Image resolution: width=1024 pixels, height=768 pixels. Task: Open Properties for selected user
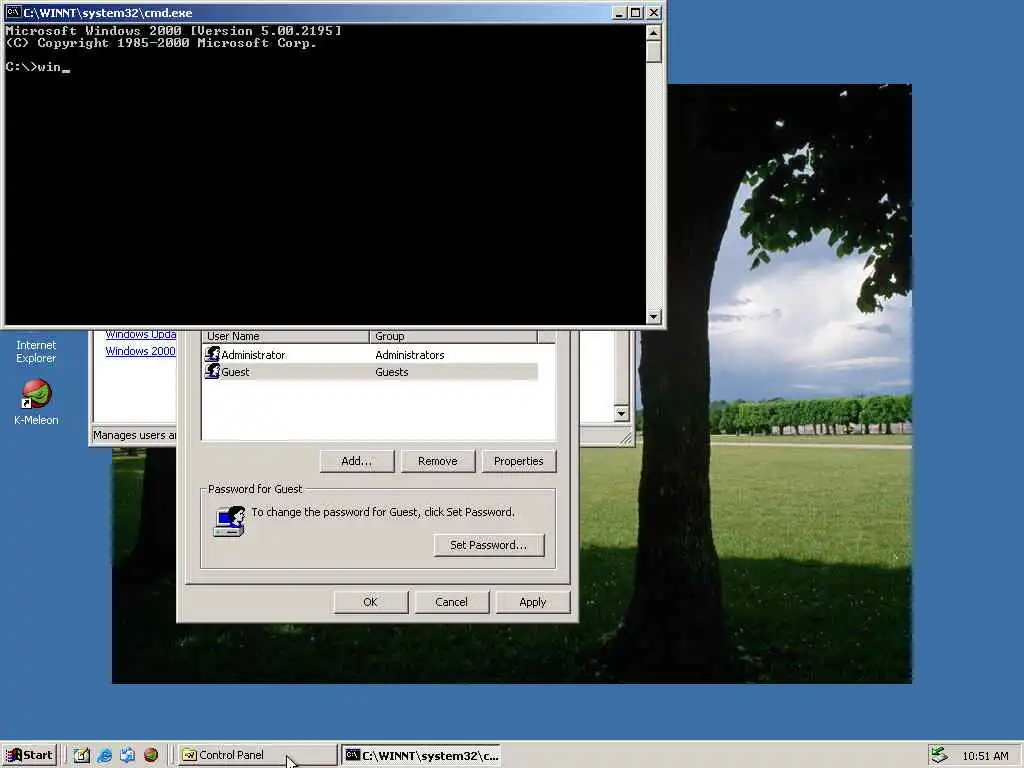coord(519,461)
